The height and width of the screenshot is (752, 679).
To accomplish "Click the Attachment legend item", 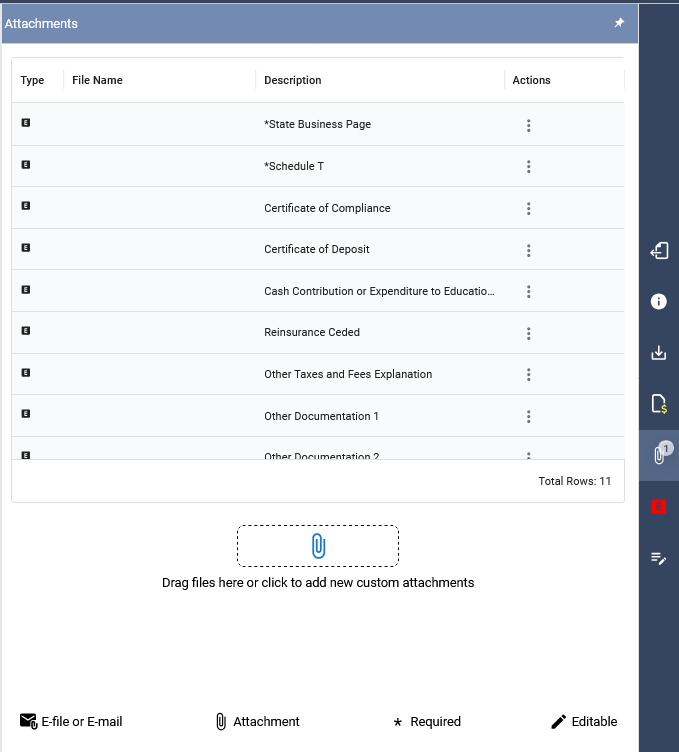I will click(258, 721).
